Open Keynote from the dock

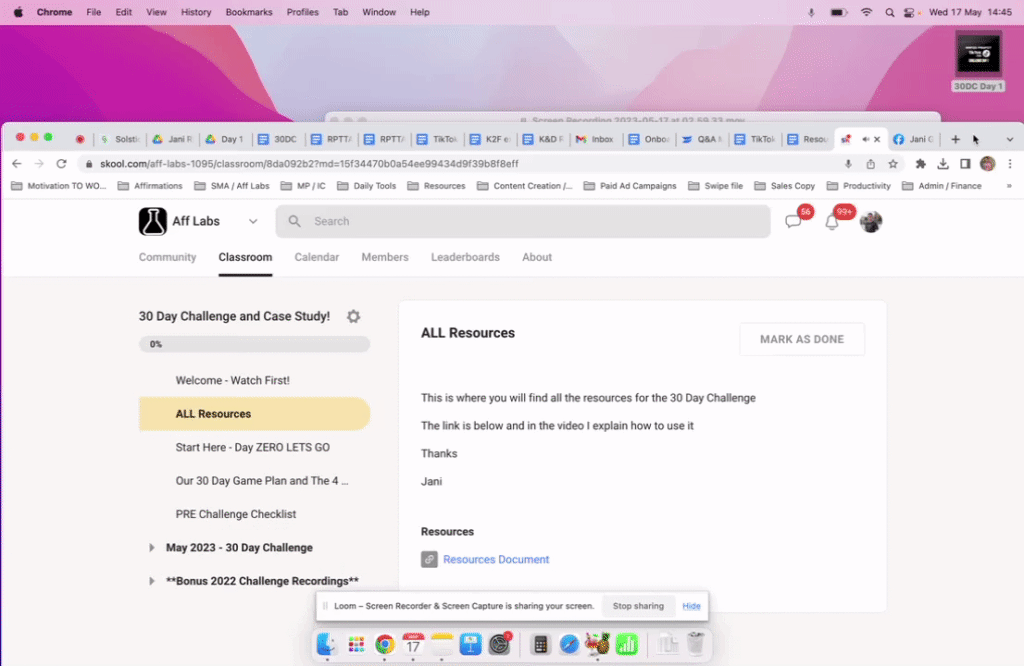point(470,644)
